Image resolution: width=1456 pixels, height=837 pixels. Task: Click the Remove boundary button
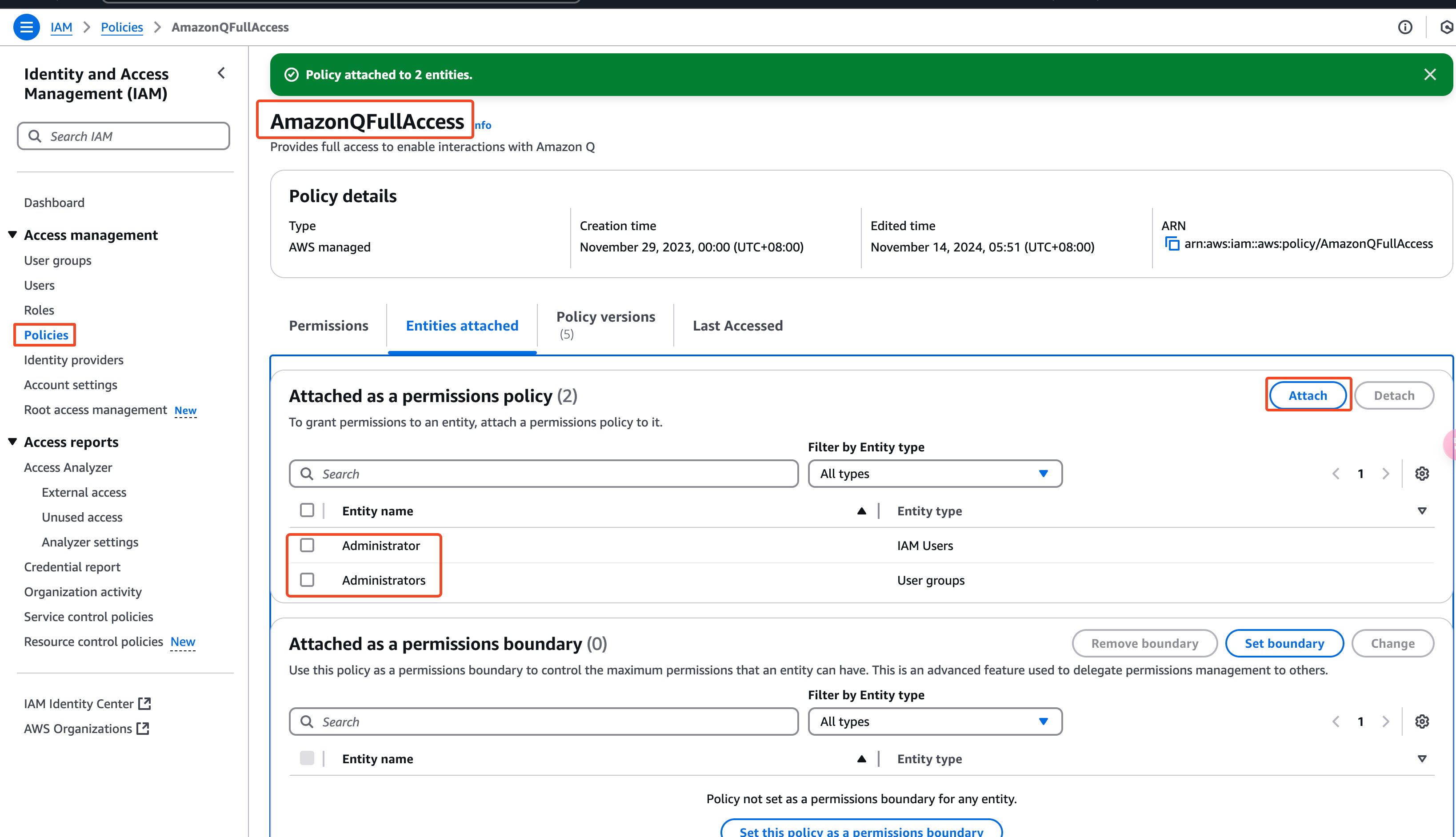point(1144,643)
